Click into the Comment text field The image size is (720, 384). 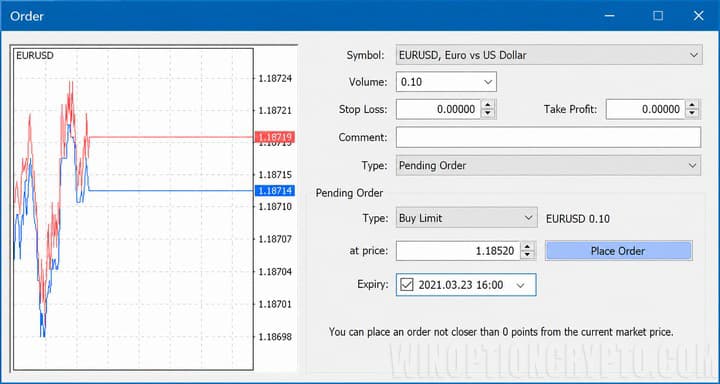[x=548, y=137]
